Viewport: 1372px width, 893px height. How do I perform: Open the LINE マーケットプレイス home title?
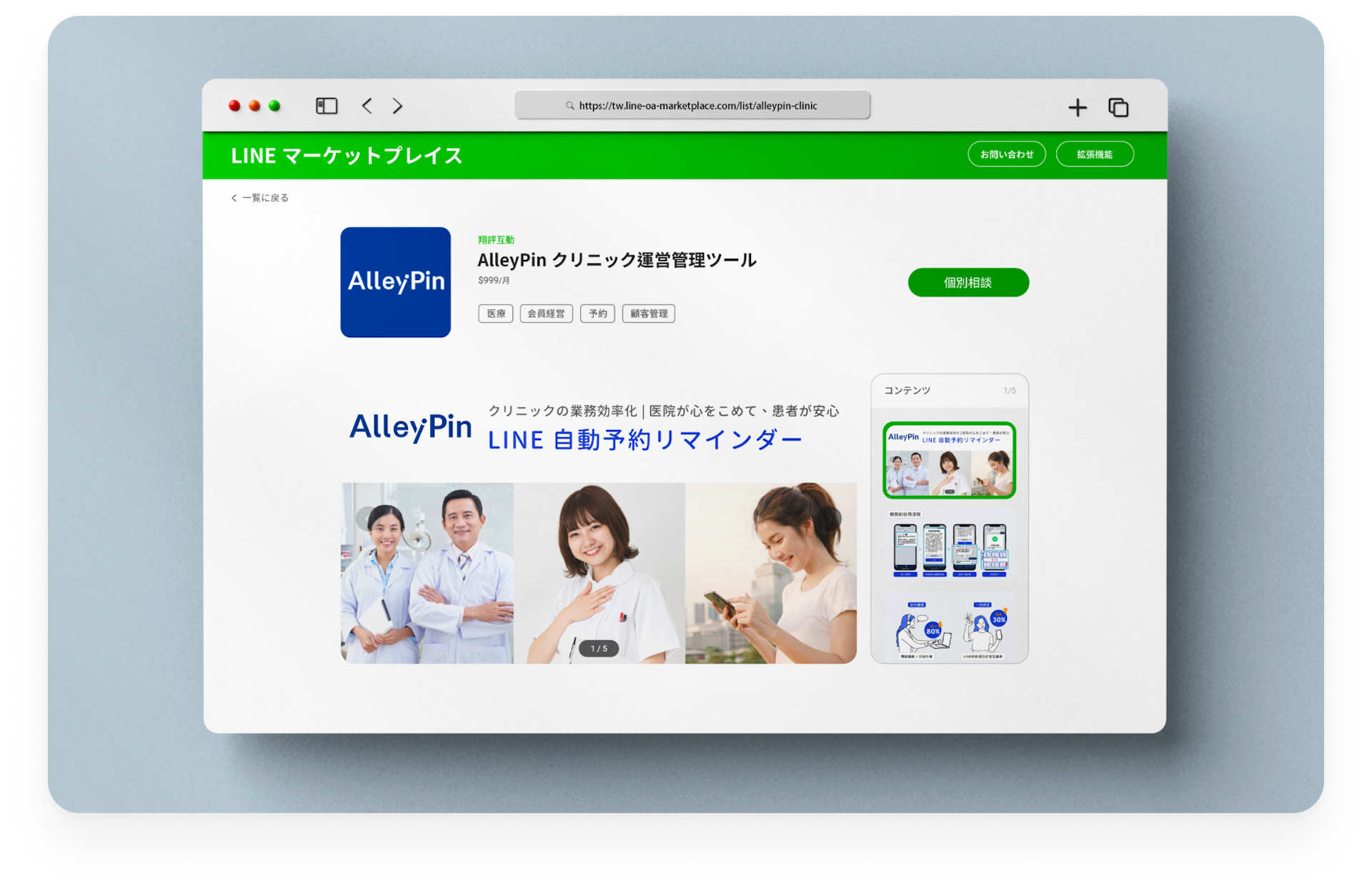[347, 155]
